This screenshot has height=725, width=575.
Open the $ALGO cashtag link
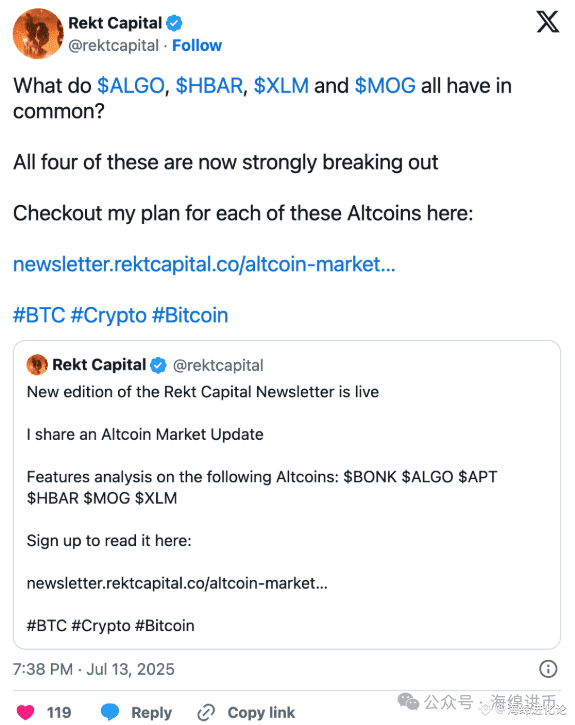point(131,86)
